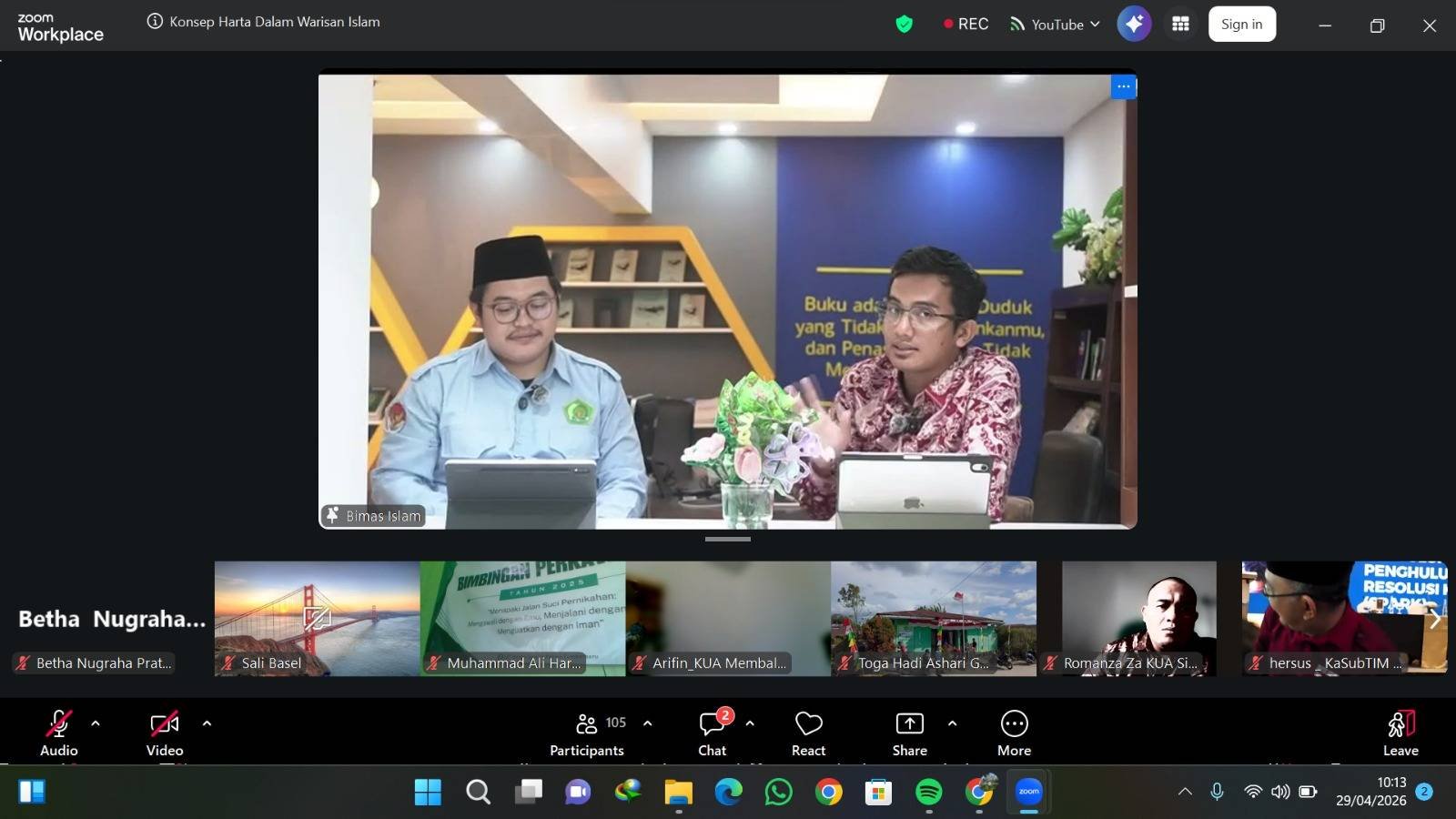This screenshot has height=819, width=1456.
Task: Open the three-dot menu on Bimas Islam's video
Action: pos(1123,86)
